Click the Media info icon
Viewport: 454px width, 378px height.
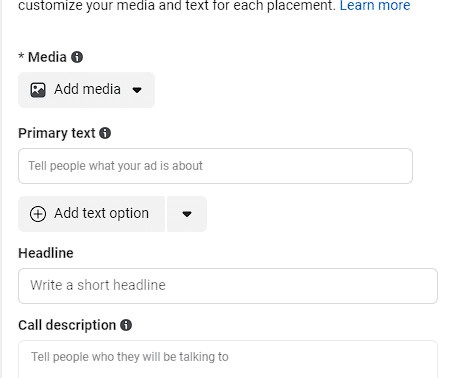pyautogui.click(x=77, y=57)
